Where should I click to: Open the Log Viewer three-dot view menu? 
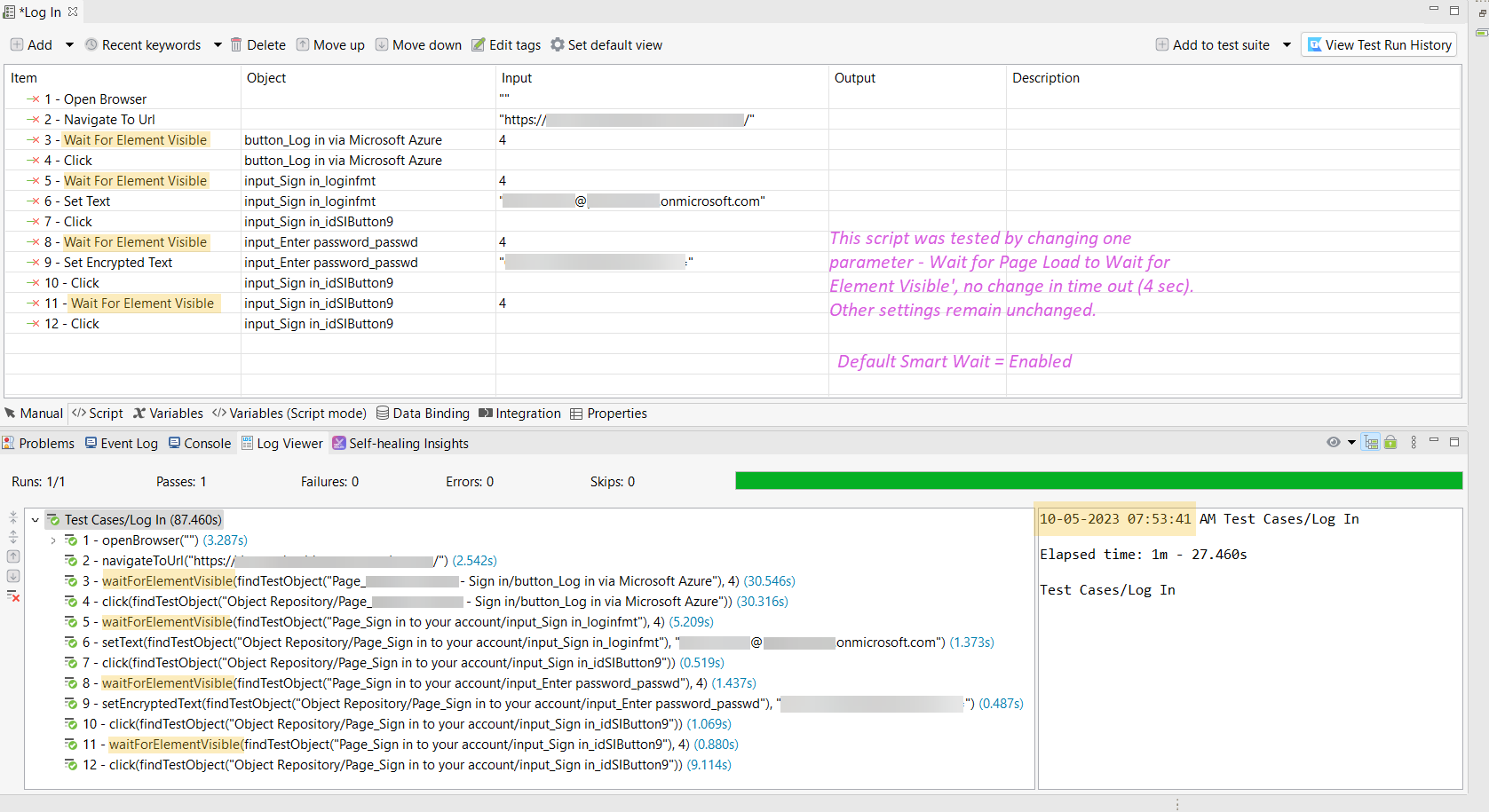(1414, 442)
